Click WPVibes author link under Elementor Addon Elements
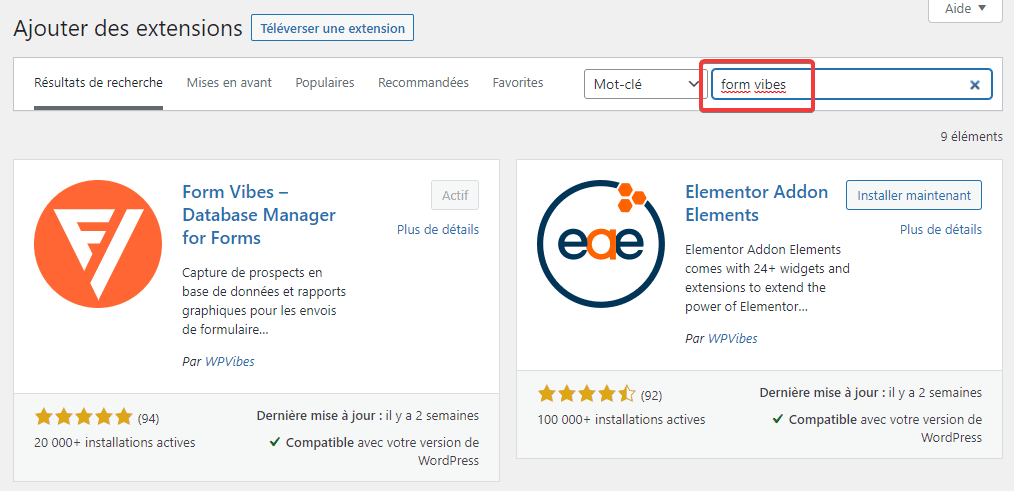Viewport: 1014px width, 491px height. tap(733, 338)
